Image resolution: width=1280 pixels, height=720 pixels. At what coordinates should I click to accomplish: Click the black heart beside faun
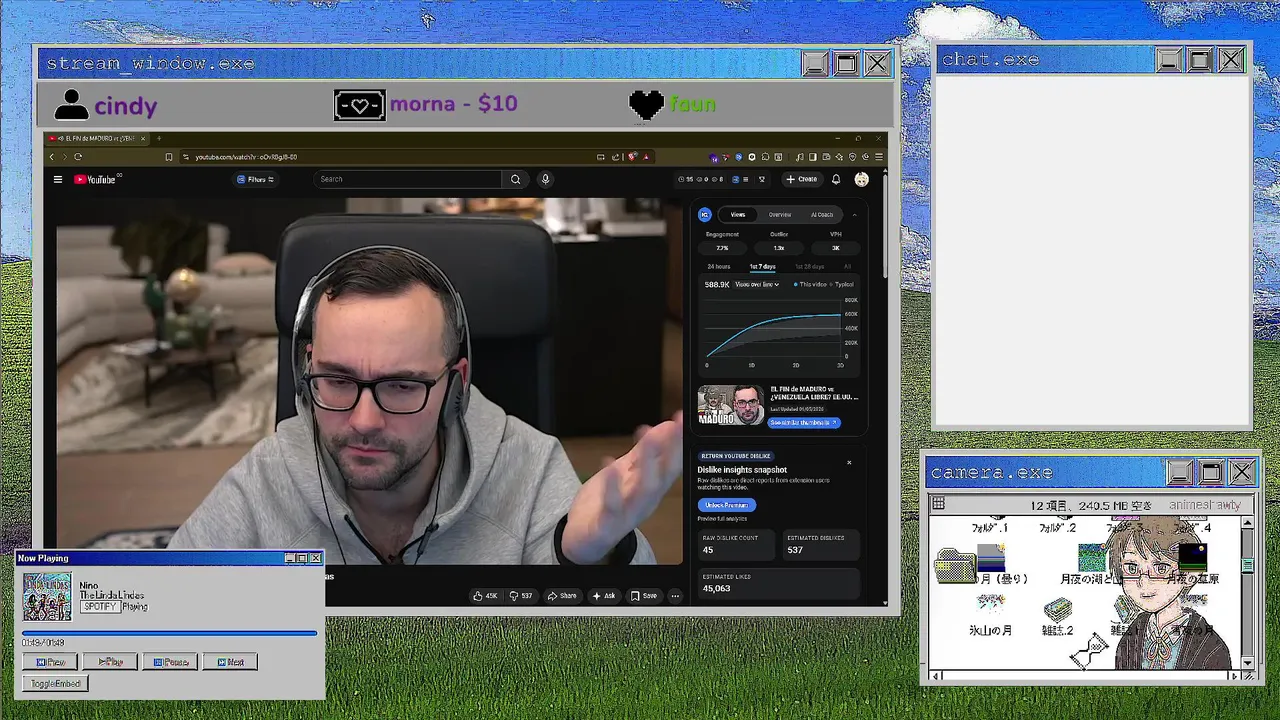(646, 104)
